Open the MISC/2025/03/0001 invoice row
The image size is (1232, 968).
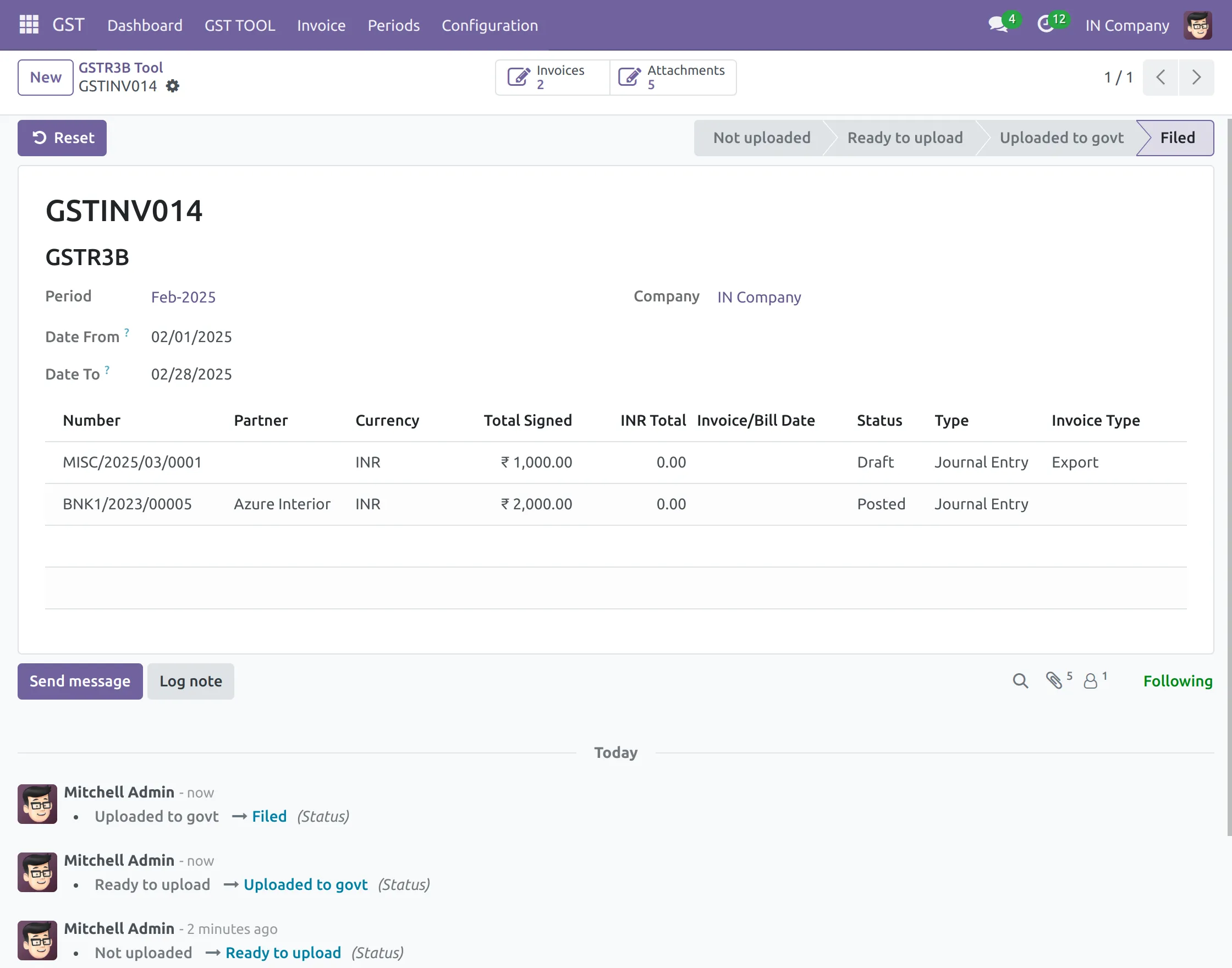(132, 463)
